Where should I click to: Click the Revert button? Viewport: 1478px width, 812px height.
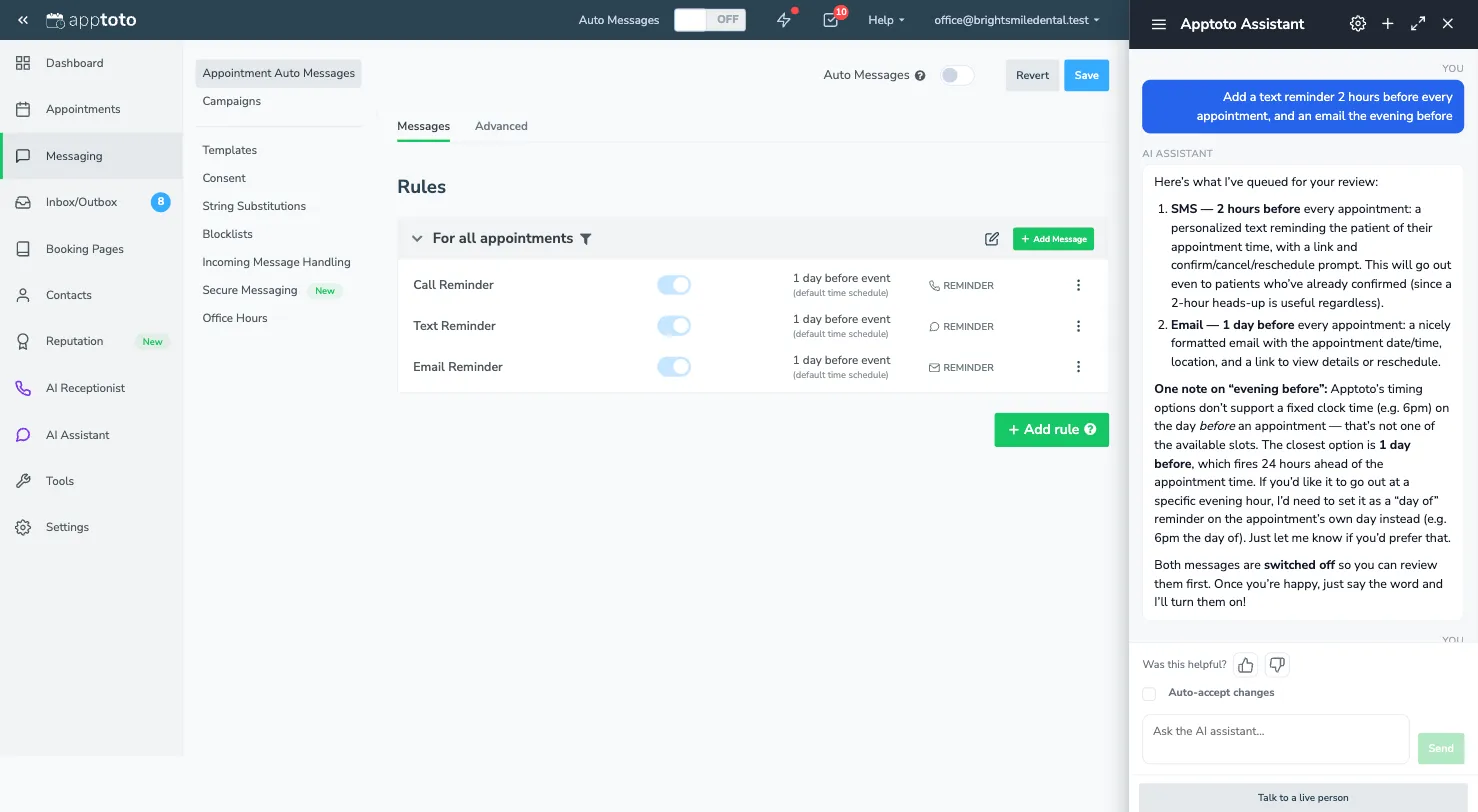pyautogui.click(x=1032, y=75)
